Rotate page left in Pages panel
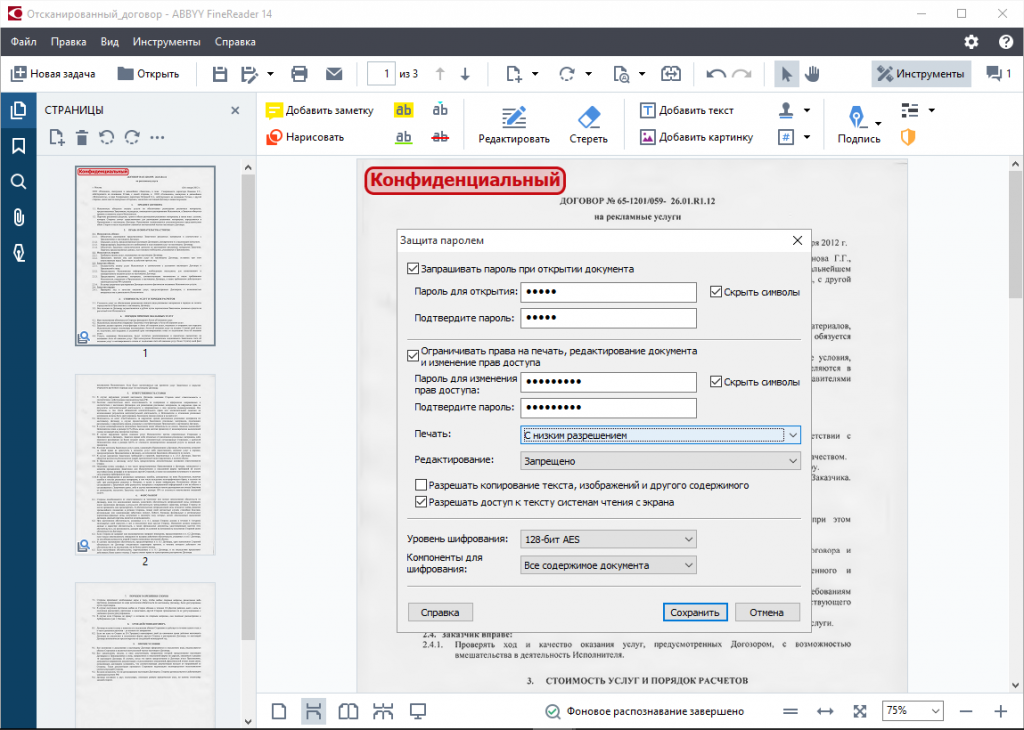 pos(106,137)
